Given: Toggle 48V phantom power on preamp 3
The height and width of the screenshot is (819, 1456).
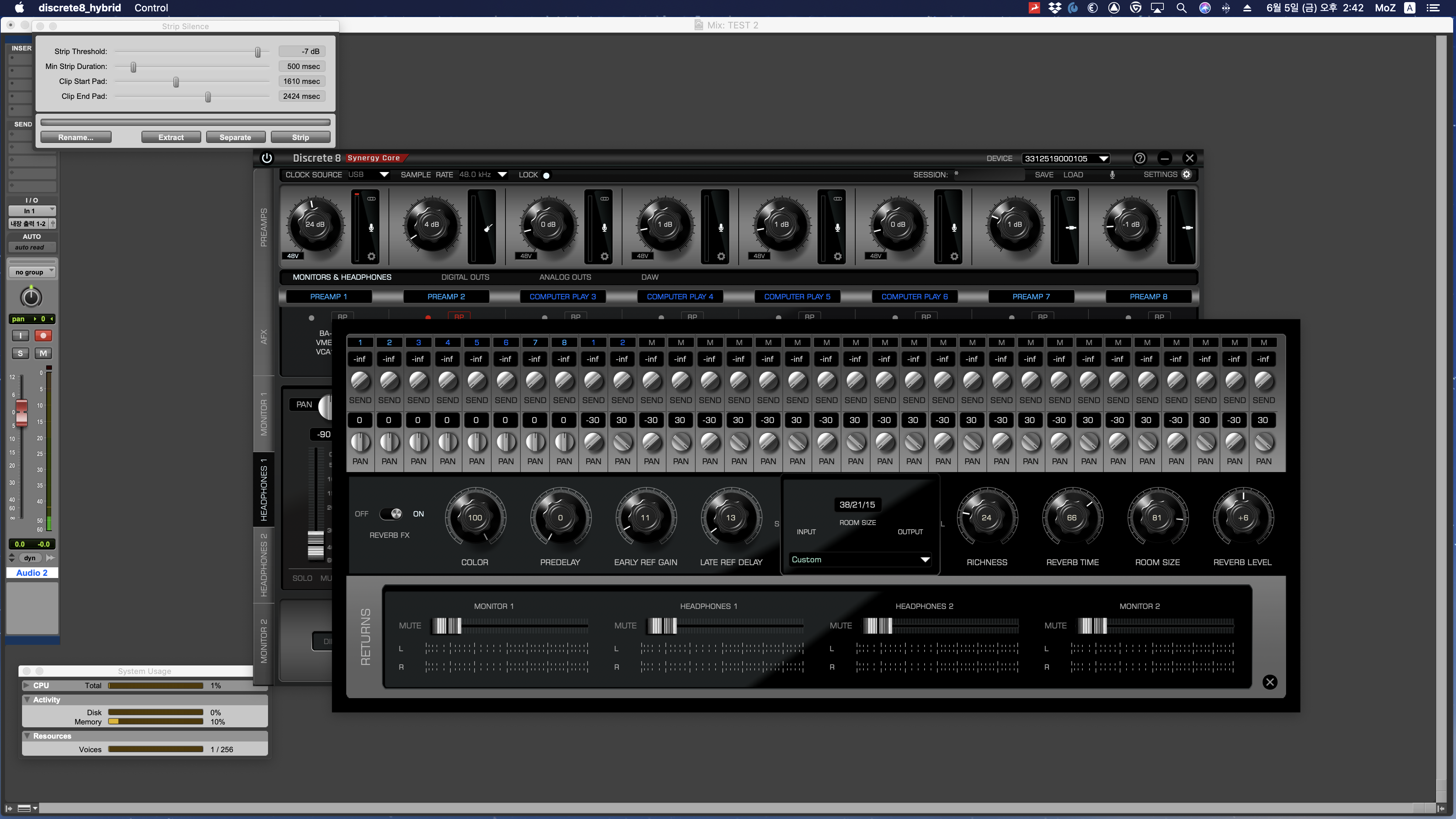Looking at the screenshot, I should pos(526,256).
